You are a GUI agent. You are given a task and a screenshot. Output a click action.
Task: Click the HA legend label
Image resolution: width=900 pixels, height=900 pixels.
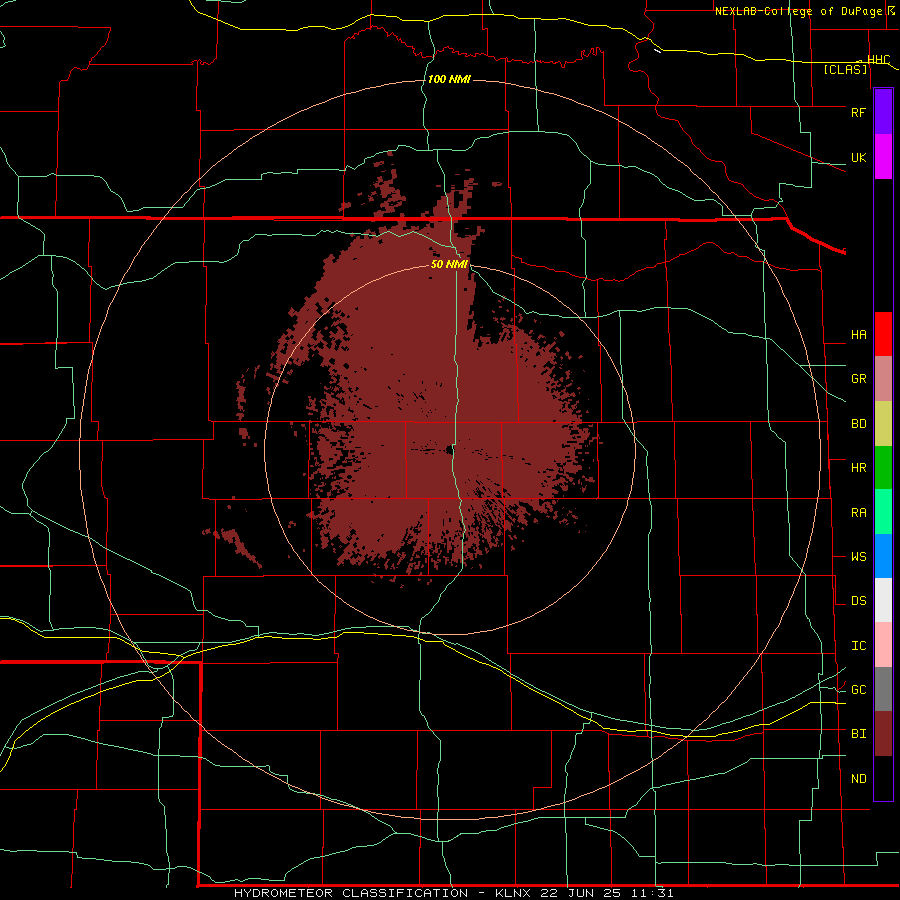(x=858, y=334)
